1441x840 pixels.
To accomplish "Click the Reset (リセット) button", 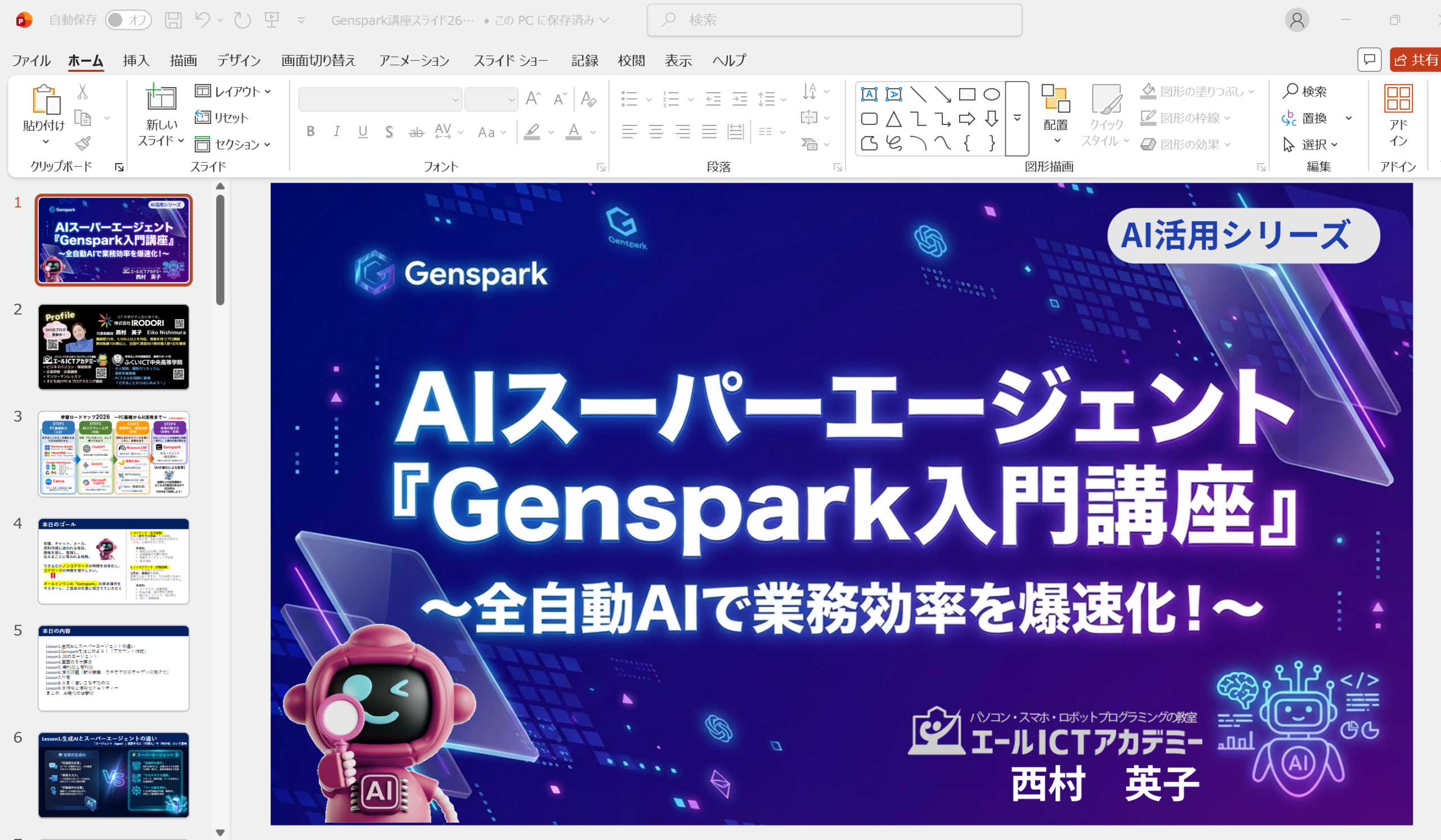I will (x=222, y=118).
